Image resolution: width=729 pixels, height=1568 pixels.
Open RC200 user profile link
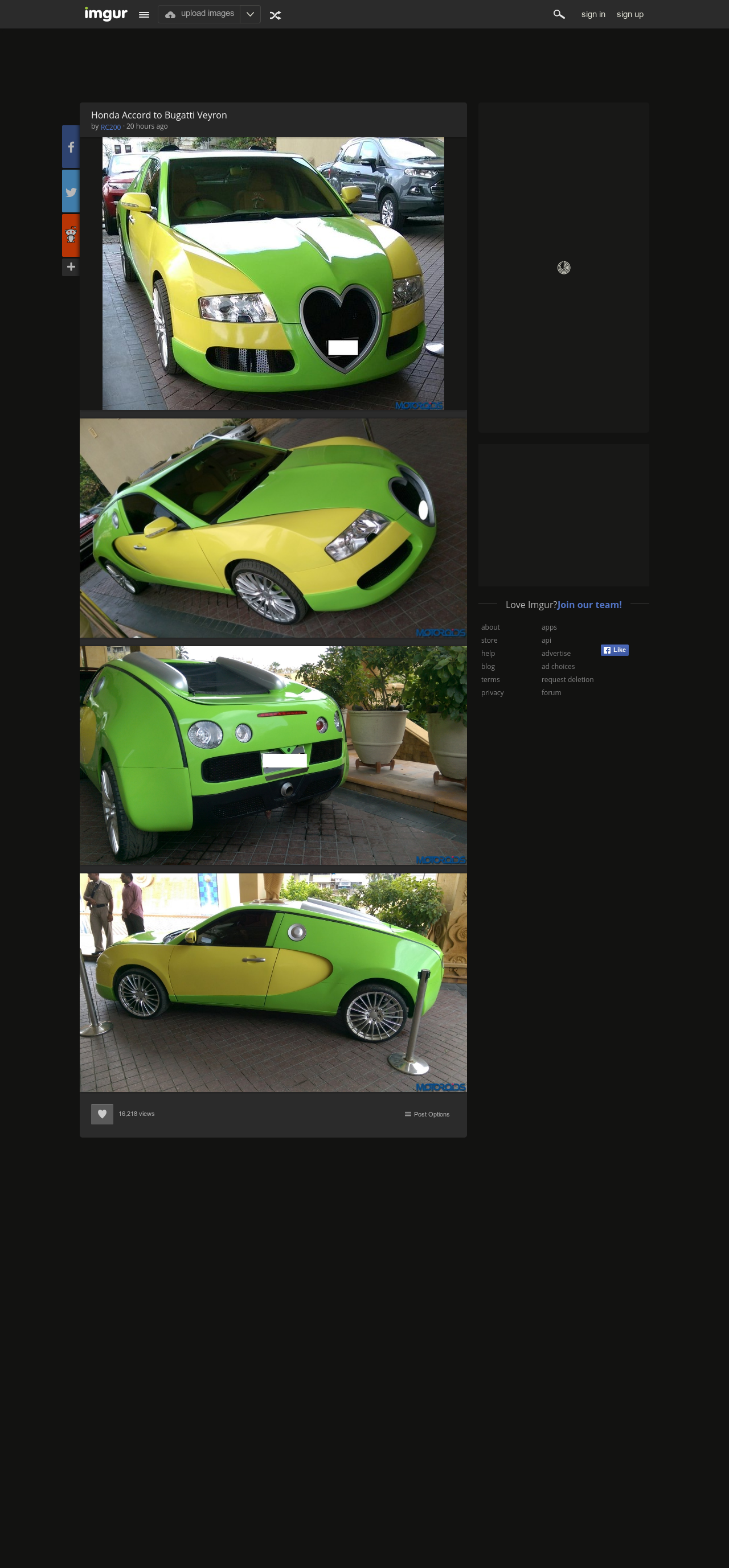point(110,127)
